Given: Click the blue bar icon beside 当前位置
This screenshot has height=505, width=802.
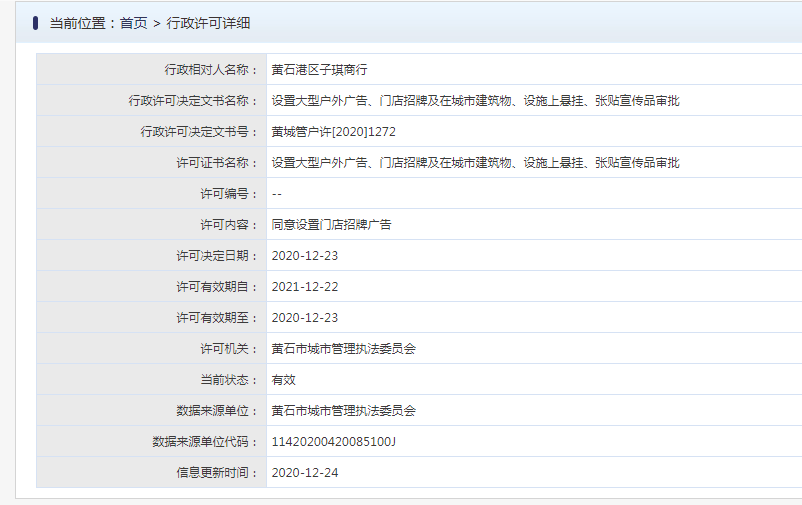Looking at the screenshot, I should click(35, 23).
